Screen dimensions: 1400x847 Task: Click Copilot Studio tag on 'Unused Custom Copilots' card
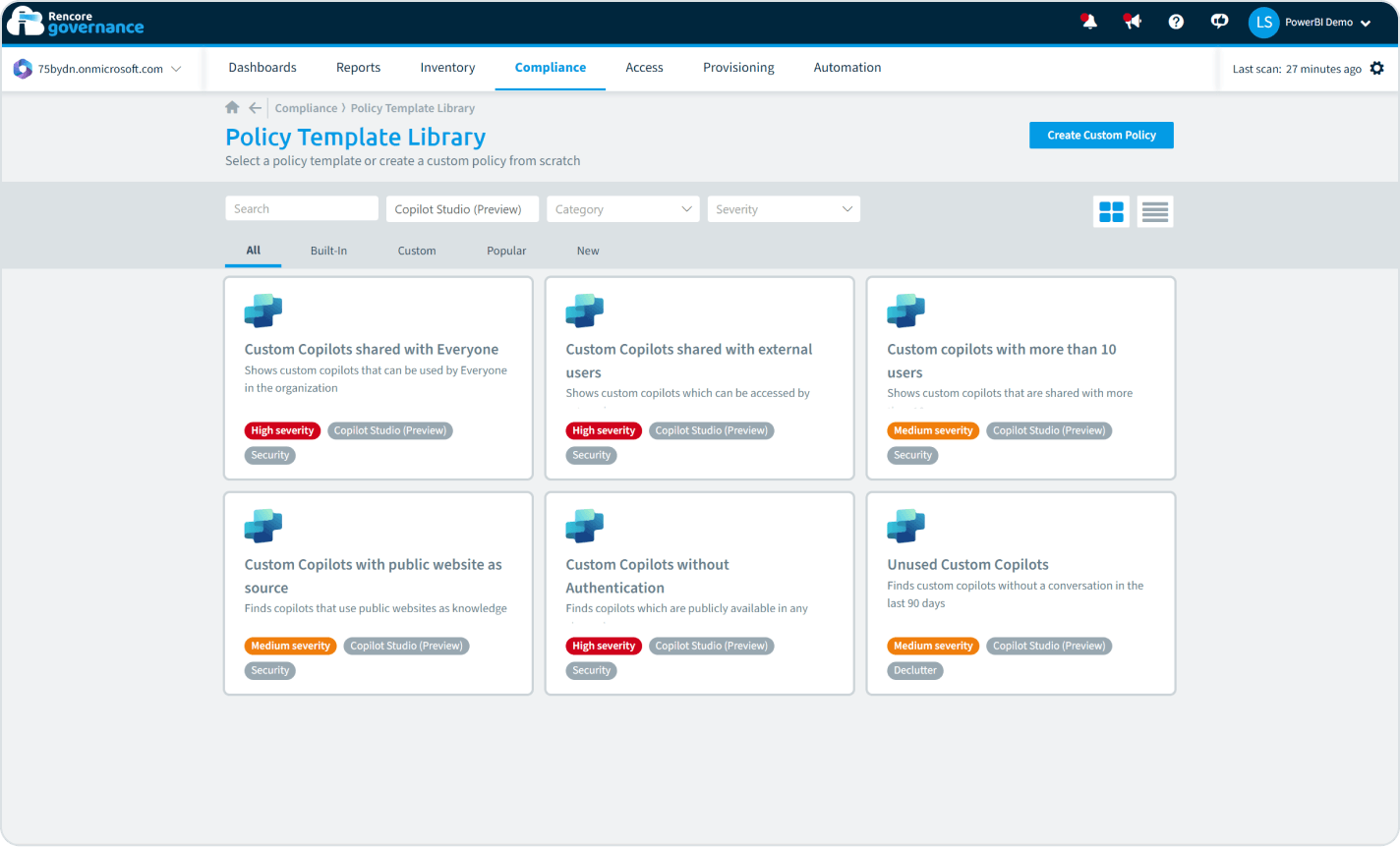click(x=1049, y=646)
